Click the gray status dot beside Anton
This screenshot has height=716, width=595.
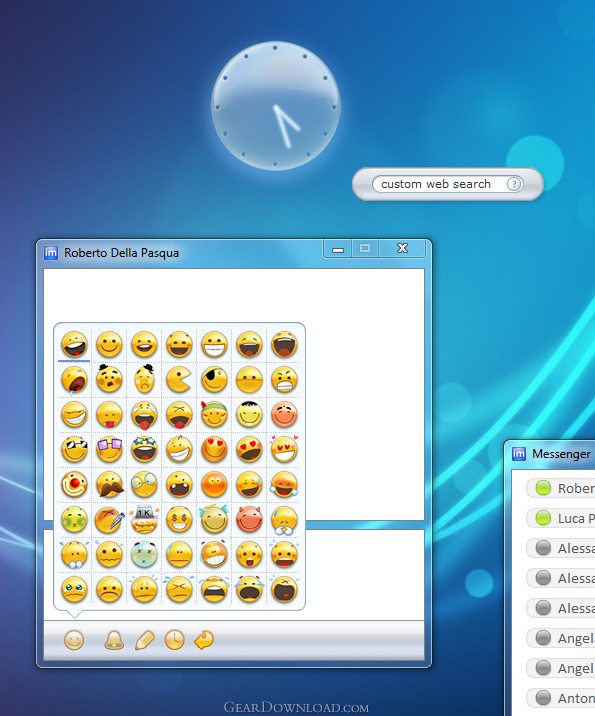[x=543, y=698]
